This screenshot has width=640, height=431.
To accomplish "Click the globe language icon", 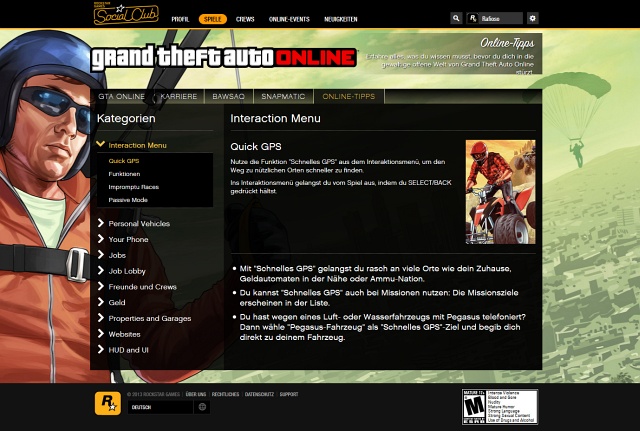I will click(202, 407).
